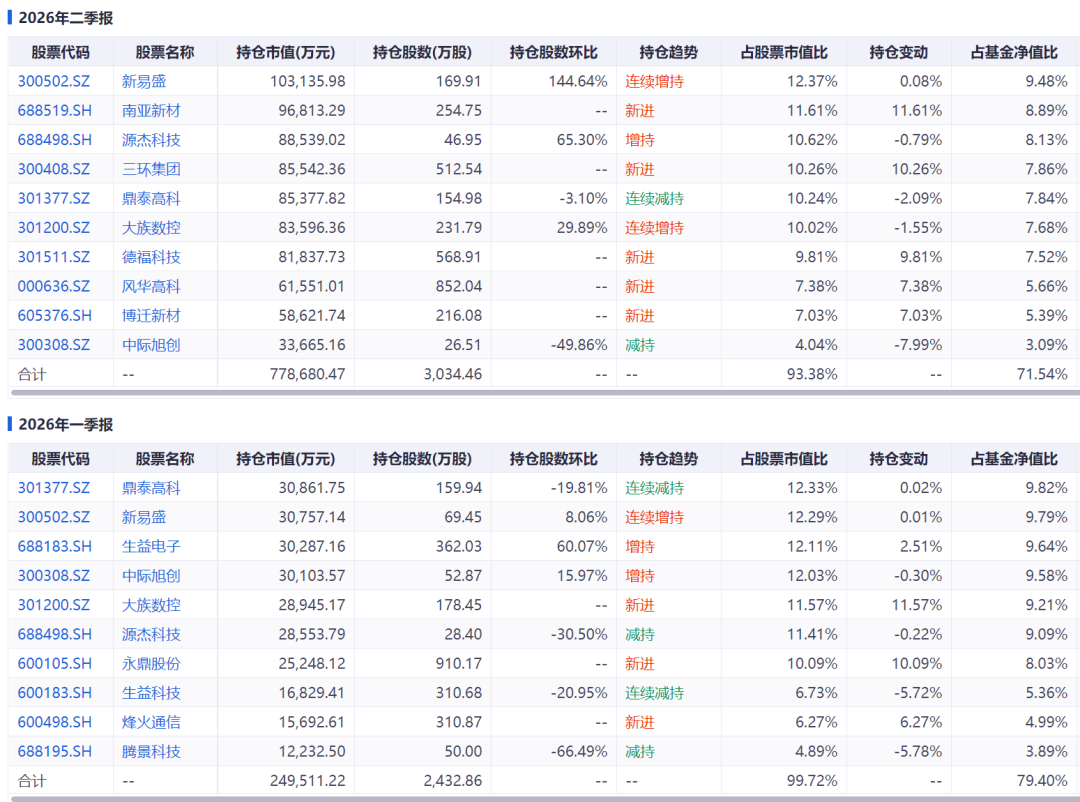The height and width of the screenshot is (802, 1080).
Task: Click 持仓股数环比 header in 二季报 table
Action: click(x=553, y=52)
